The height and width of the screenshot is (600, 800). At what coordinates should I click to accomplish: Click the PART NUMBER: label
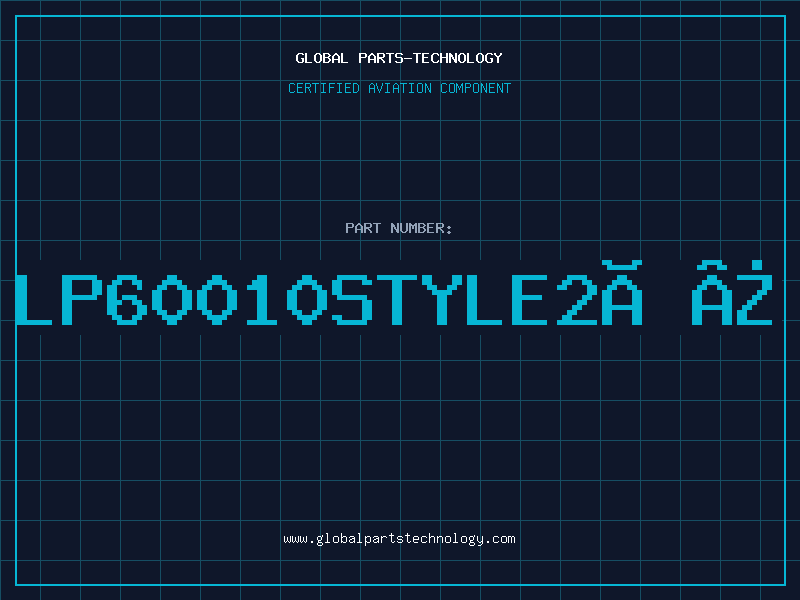coord(399,228)
